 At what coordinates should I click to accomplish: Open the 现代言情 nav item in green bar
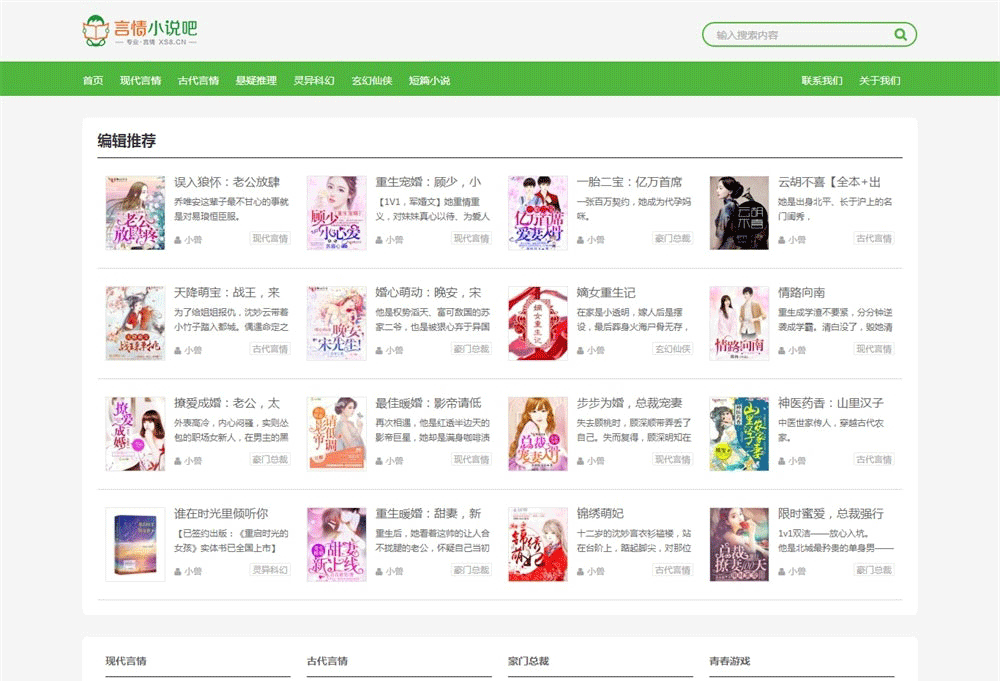(x=140, y=80)
